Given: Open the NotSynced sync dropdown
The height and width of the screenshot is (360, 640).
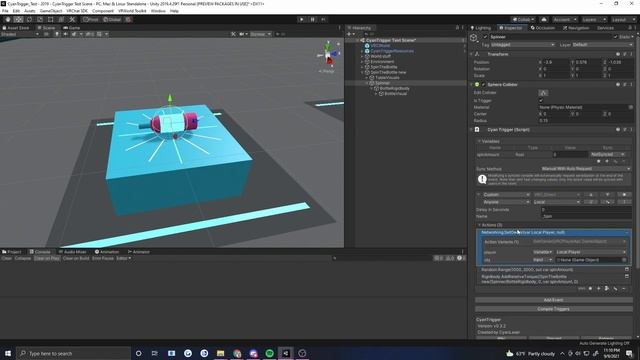Looking at the screenshot, I should 607,154.
